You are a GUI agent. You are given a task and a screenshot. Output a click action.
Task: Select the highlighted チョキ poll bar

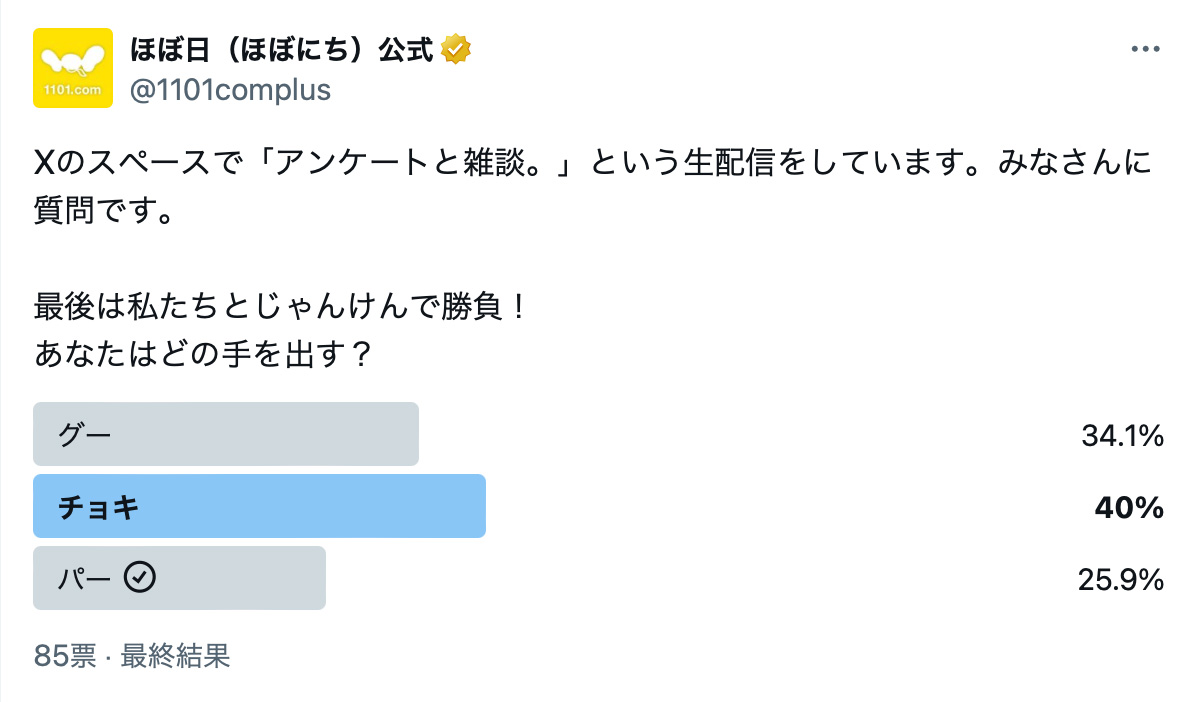(x=259, y=506)
